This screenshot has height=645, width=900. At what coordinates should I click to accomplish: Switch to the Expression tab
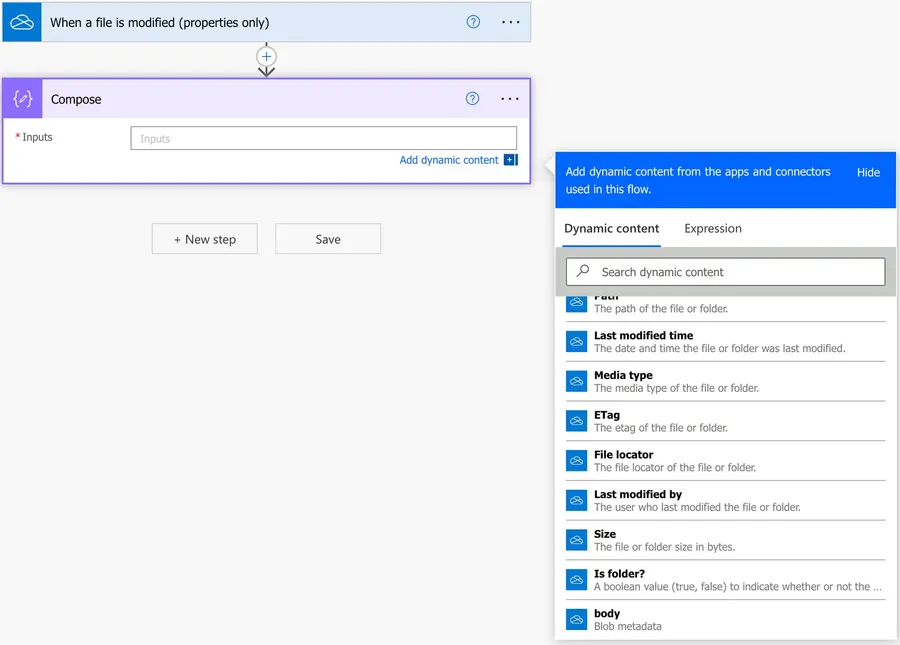coord(713,228)
